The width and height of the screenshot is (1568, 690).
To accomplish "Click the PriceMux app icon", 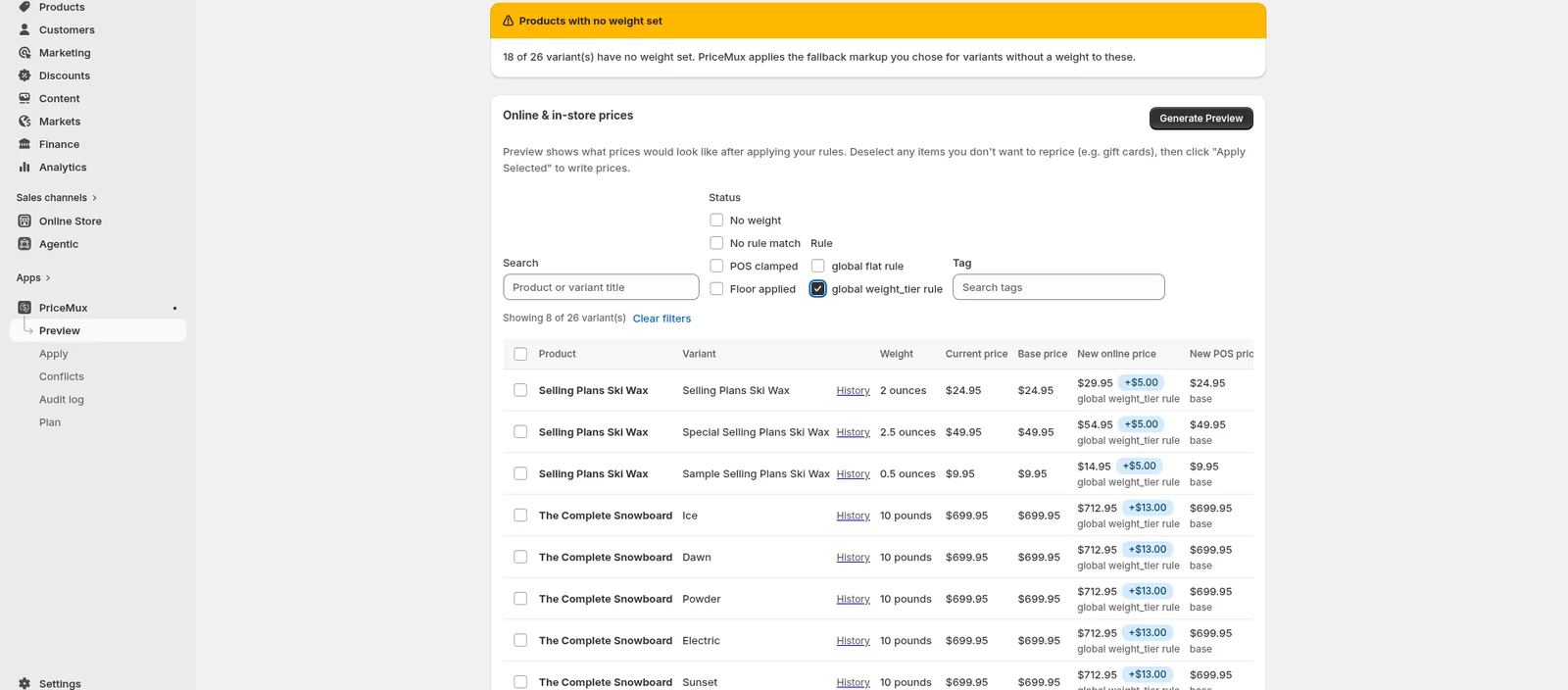I will pos(24,308).
